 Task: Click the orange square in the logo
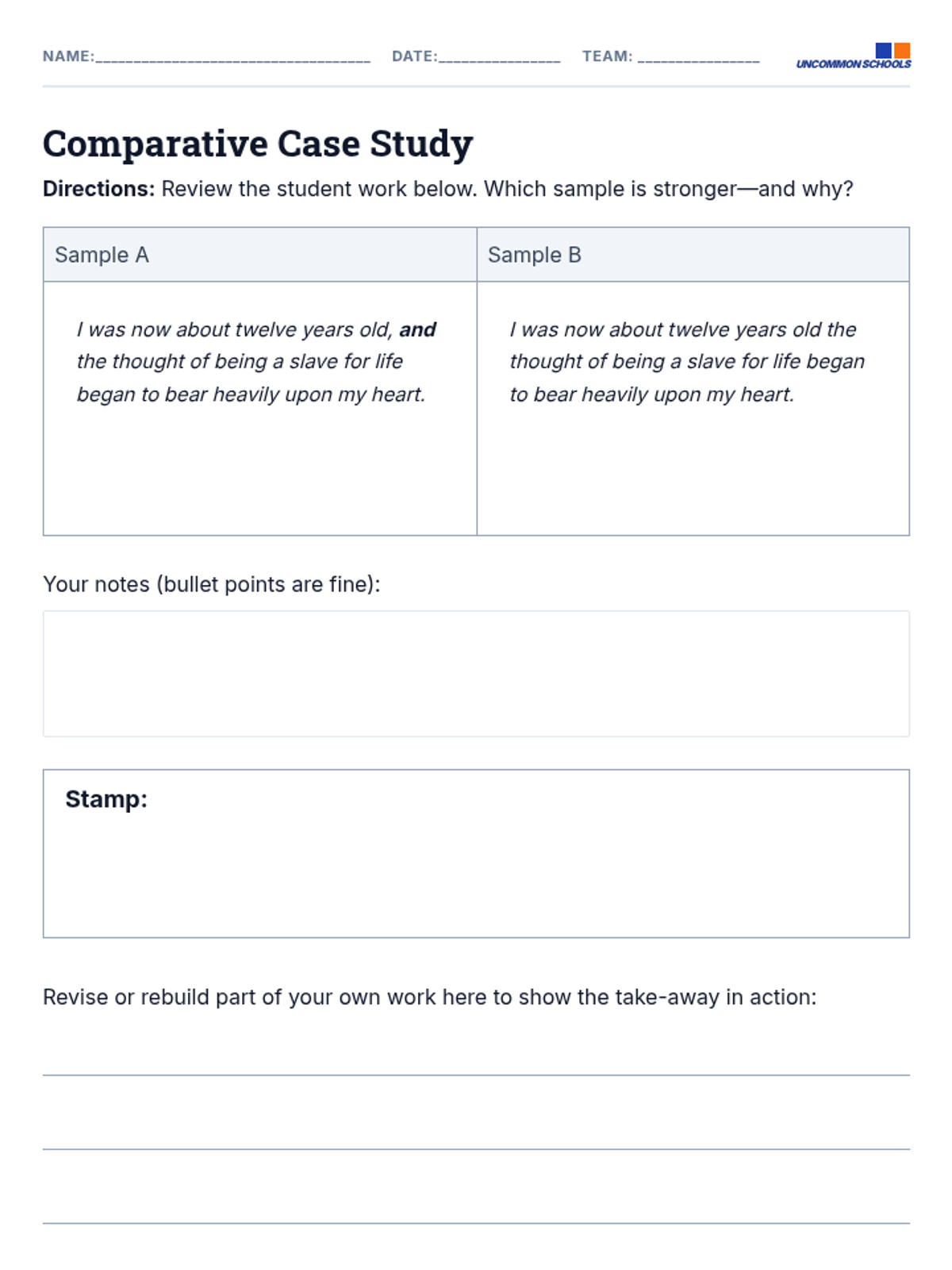pyautogui.click(x=902, y=50)
